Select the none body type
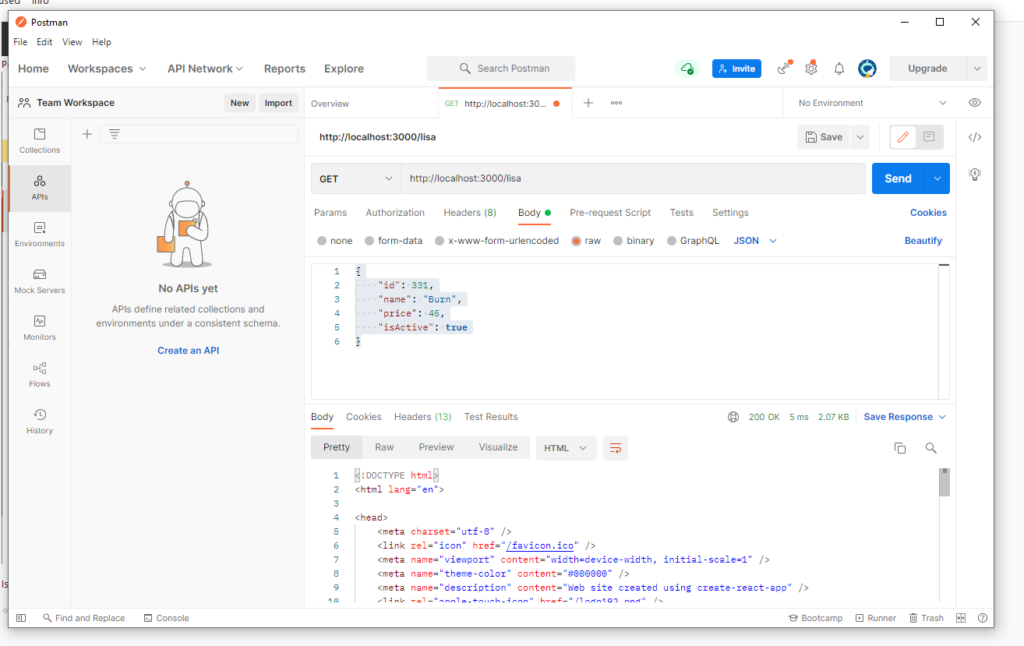 tap(321, 241)
